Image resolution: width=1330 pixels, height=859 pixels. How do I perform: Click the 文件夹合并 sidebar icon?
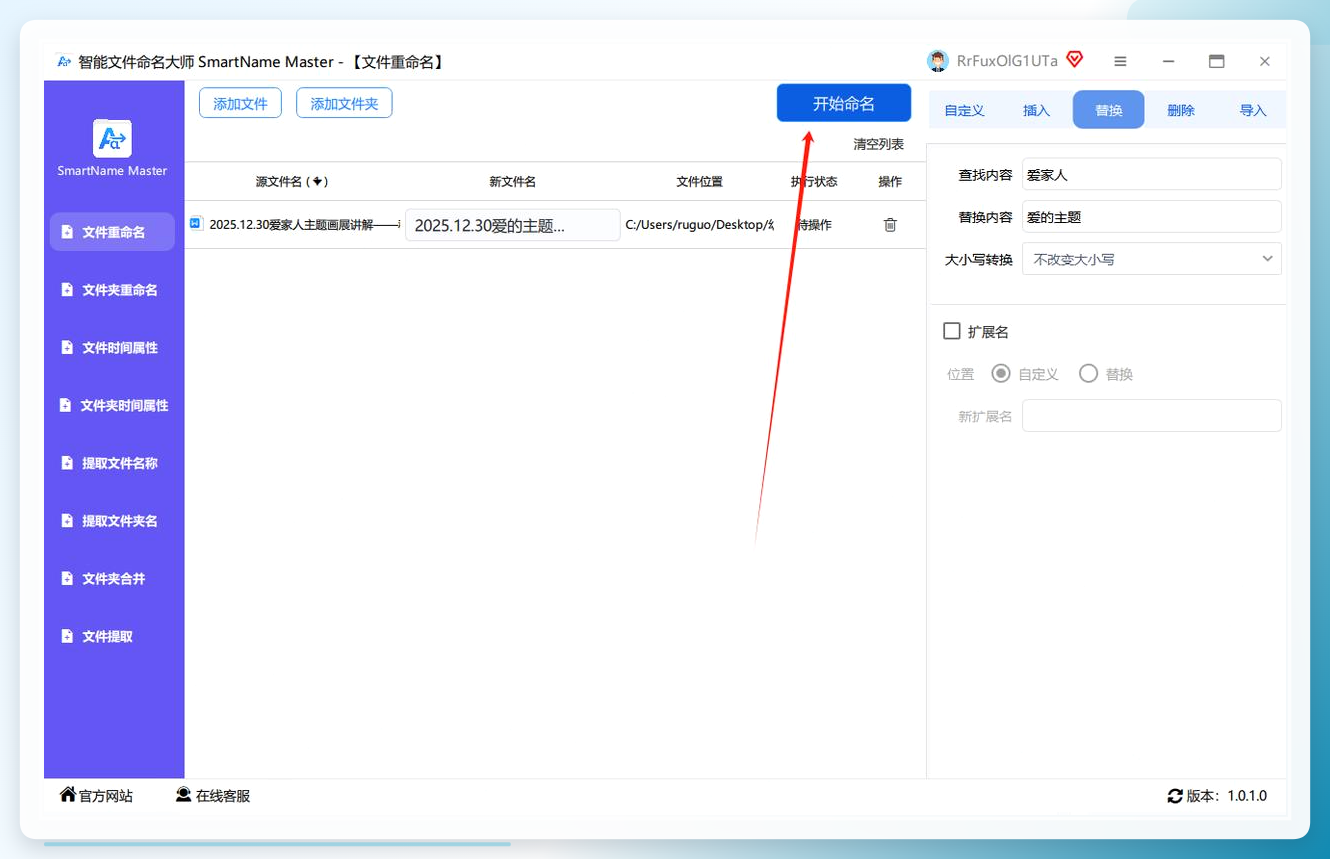coord(67,579)
